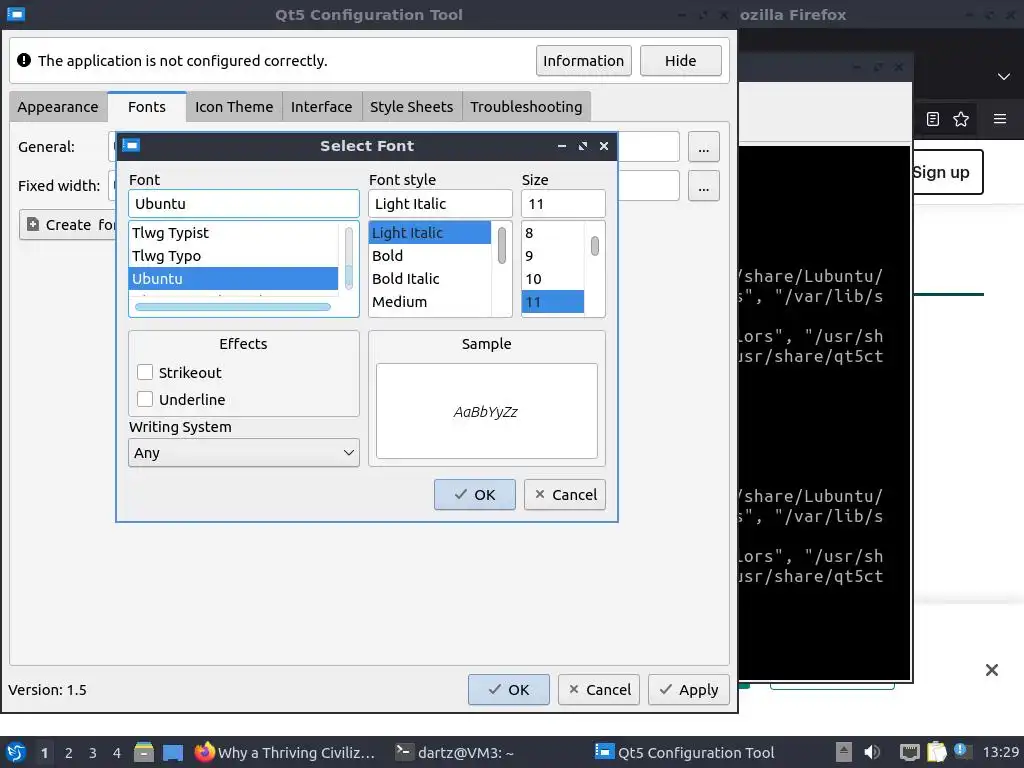The image size is (1024, 768).
Task: Cancel the Select Font dialog
Action: tap(565, 494)
